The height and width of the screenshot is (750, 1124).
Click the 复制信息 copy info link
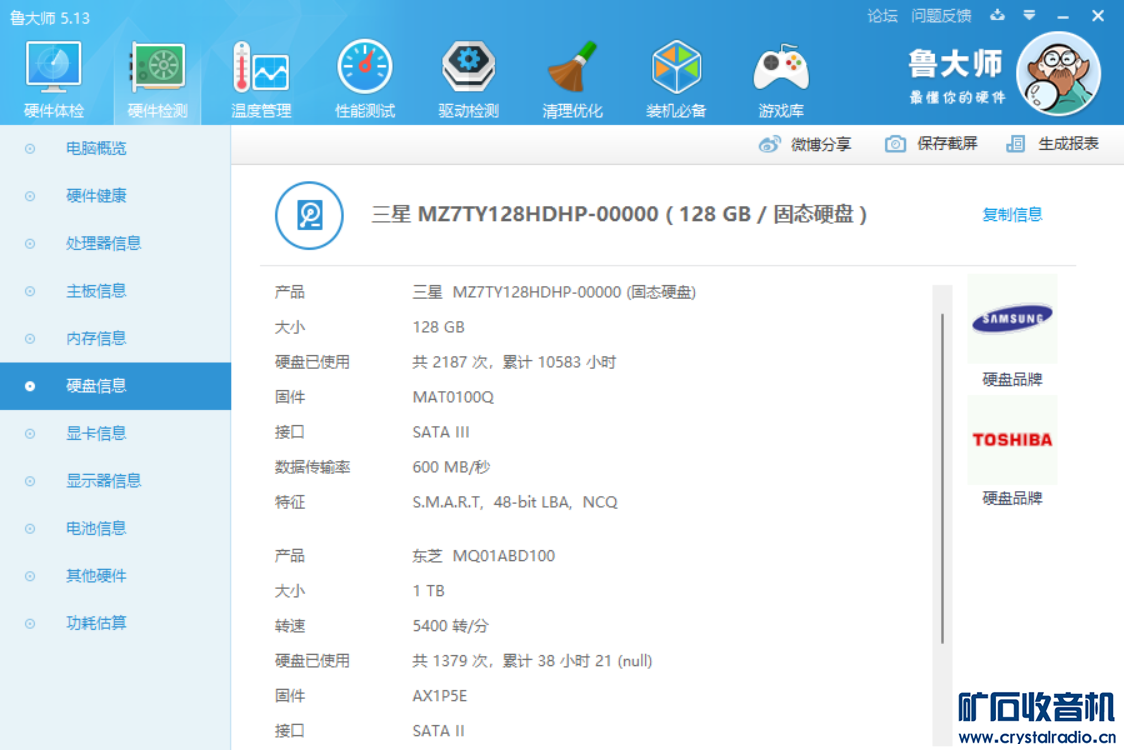click(x=1012, y=214)
